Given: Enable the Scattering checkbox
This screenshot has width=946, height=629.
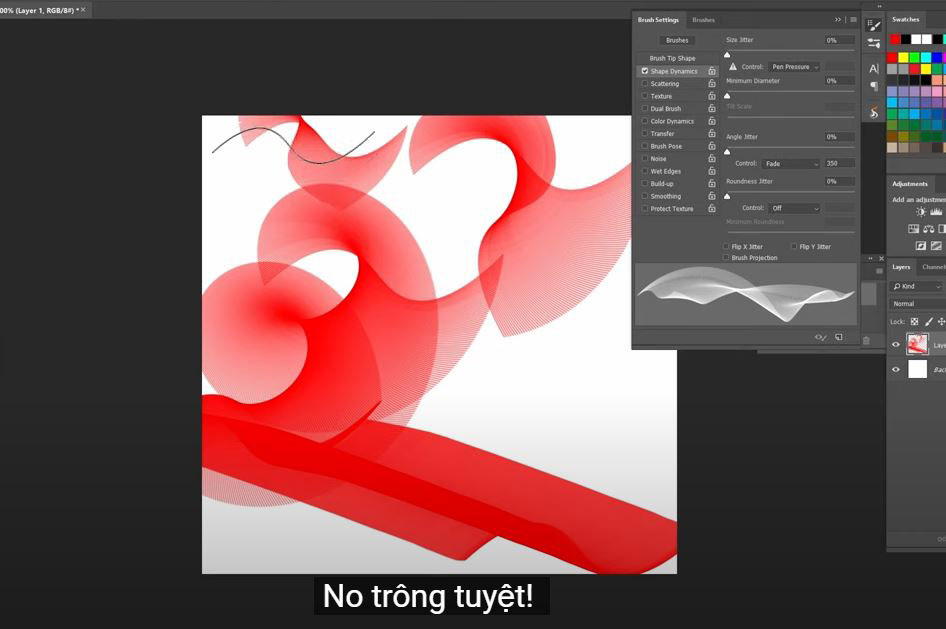Looking at the screenshot, I should pos(644,83).
